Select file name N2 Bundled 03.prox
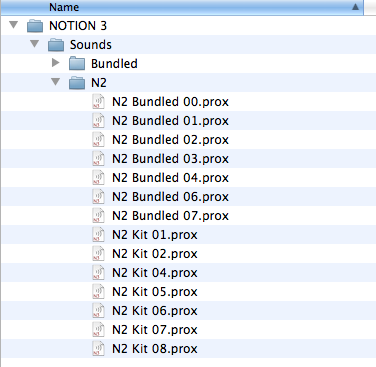The height and width of the screenshot is (367, 376). coord(171,159)
